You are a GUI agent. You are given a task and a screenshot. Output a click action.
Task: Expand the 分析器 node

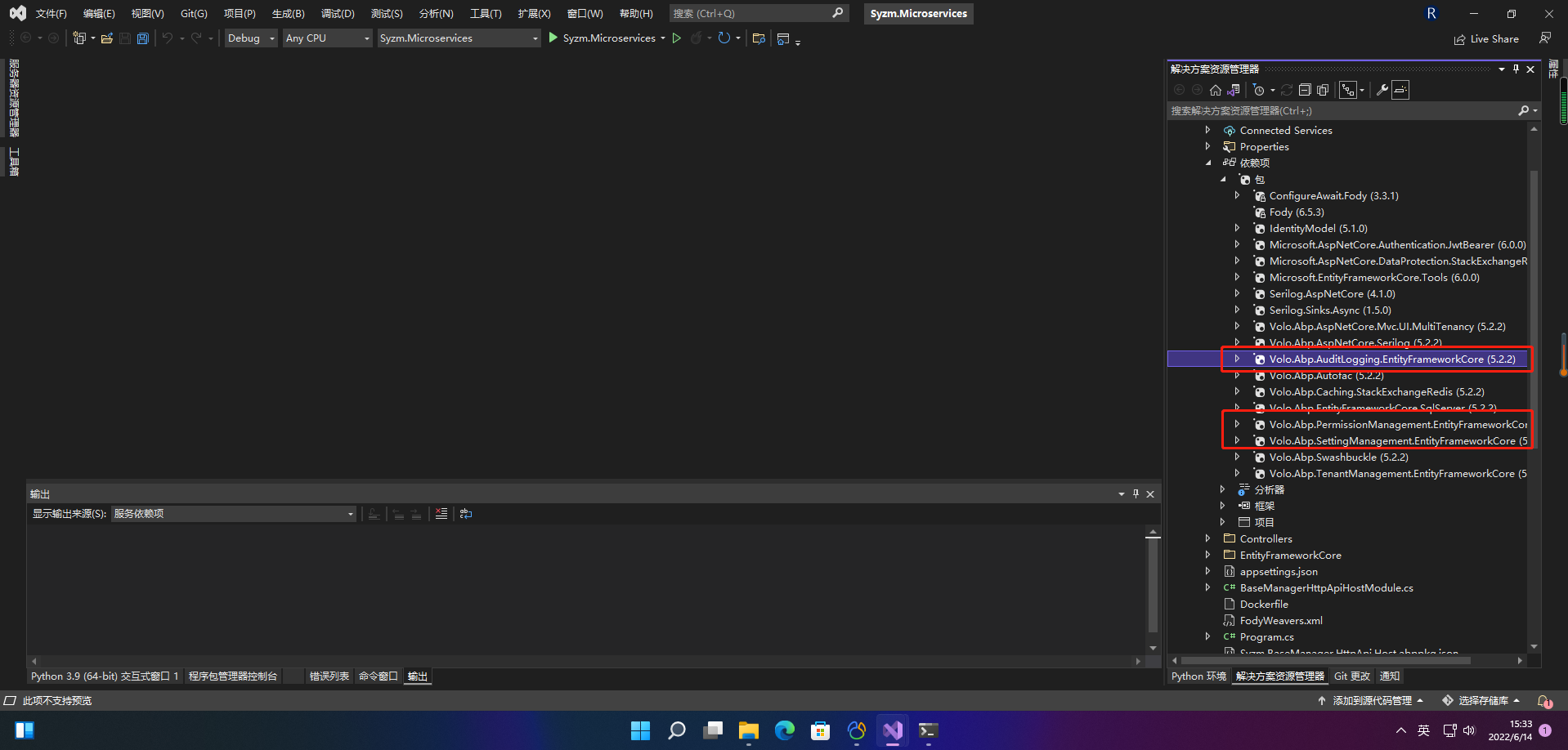point(1222,489)
